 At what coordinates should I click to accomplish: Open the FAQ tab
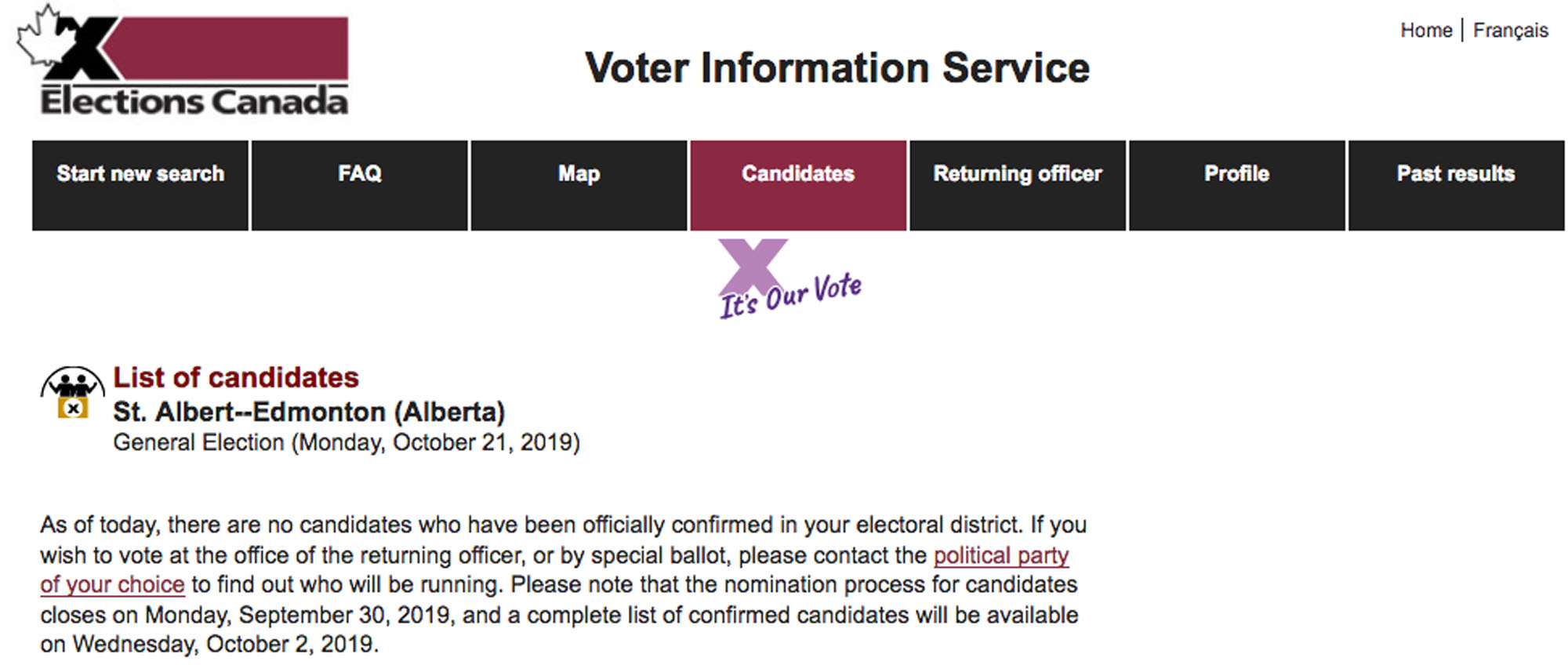[360, 186]
